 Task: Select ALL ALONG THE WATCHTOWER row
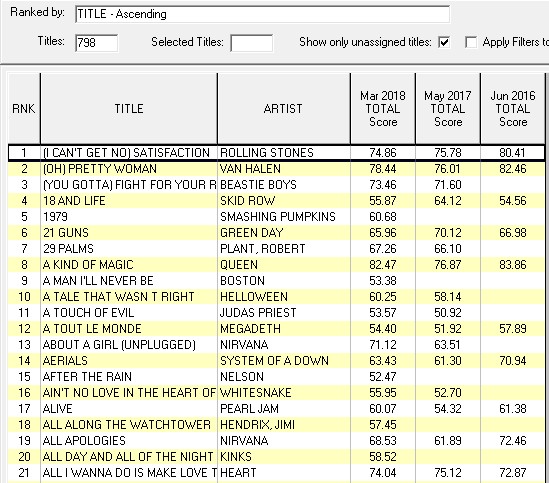(x=276, y=425)
